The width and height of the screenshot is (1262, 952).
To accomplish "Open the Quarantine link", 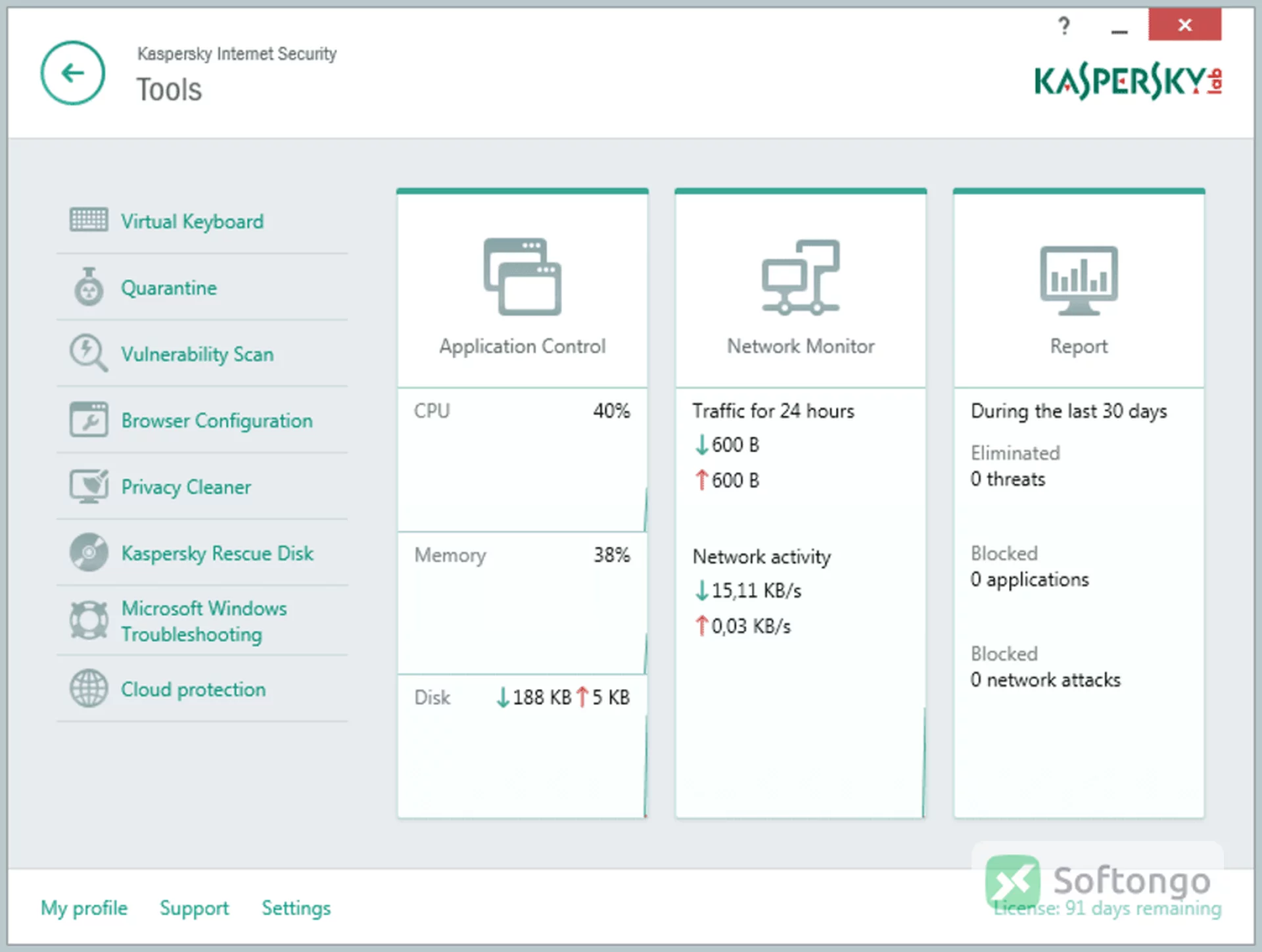I will click(169, 288).
